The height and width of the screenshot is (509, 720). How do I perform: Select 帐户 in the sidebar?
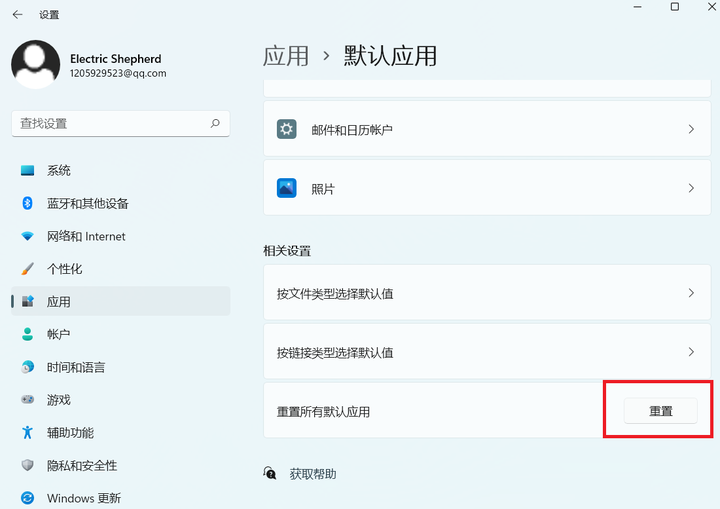(120, 334)
